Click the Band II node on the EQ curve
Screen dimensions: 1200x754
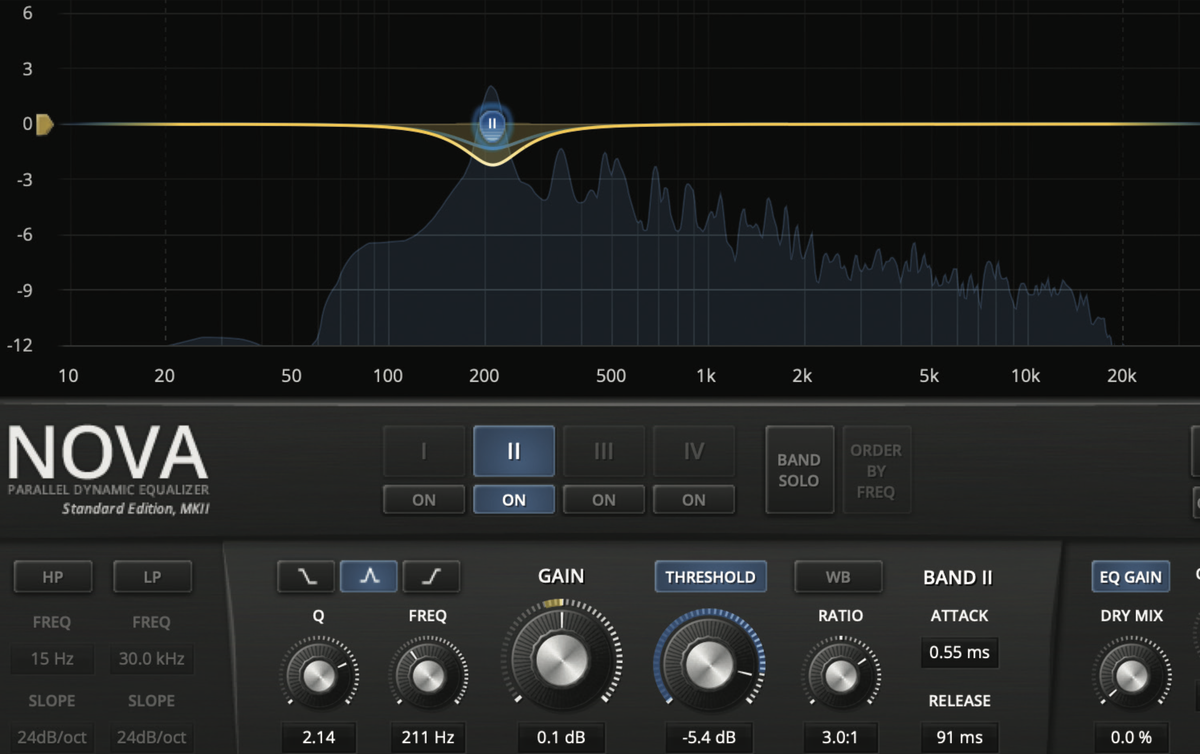492,124
